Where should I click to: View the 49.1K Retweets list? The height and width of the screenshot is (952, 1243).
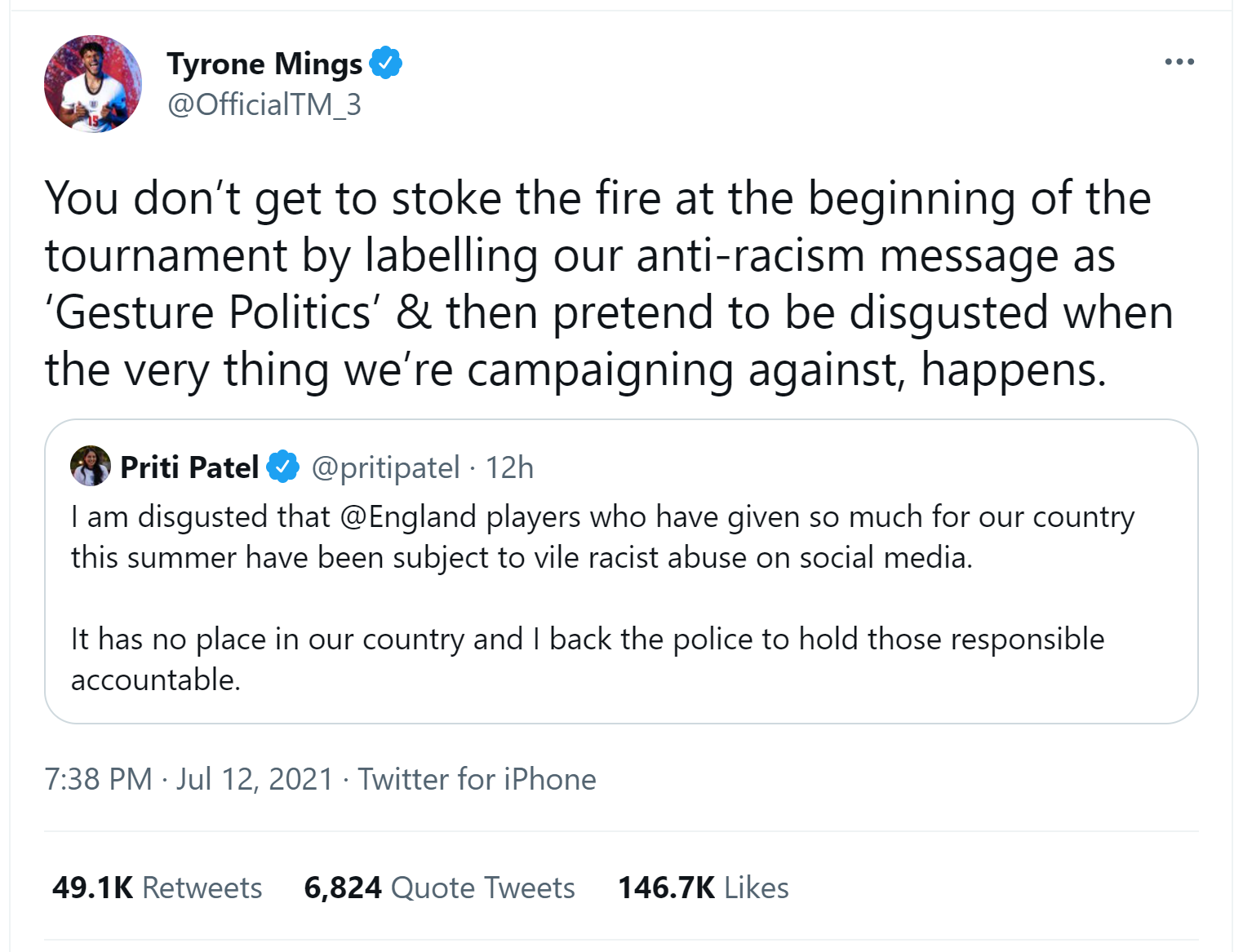157,888
